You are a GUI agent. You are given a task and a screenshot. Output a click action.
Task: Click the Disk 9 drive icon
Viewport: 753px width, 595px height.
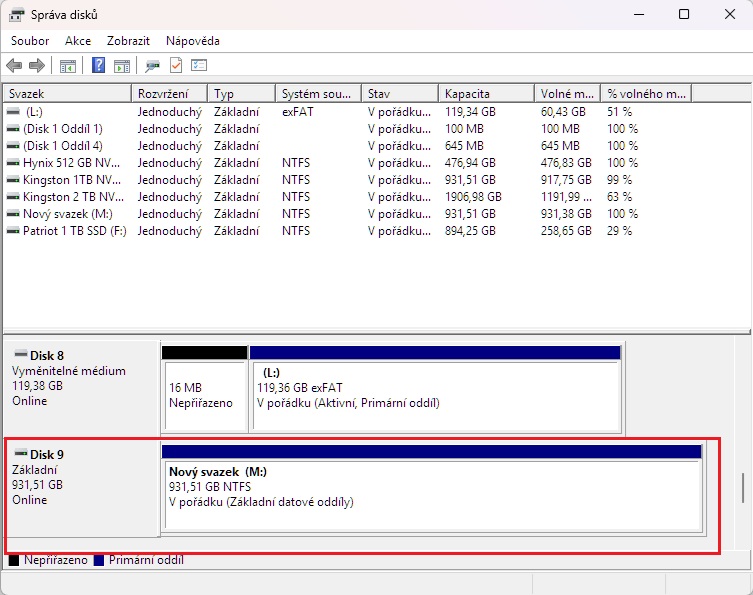click(x=21, y=453)
